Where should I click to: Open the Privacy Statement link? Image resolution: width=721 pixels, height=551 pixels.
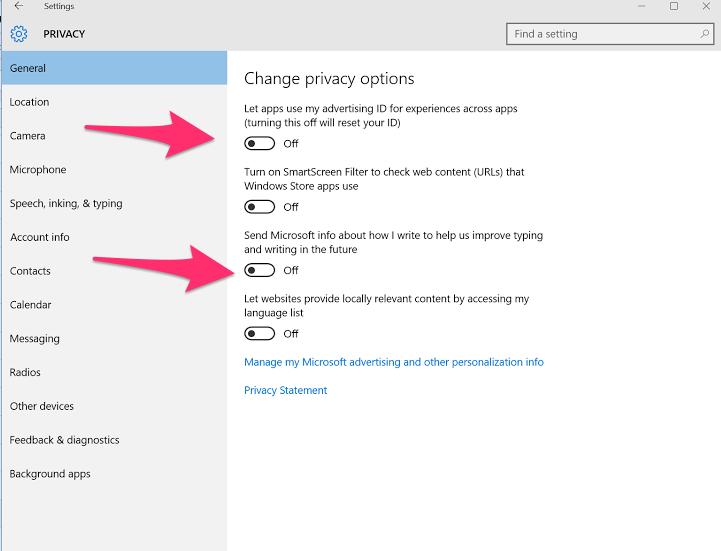coord(285,390)
